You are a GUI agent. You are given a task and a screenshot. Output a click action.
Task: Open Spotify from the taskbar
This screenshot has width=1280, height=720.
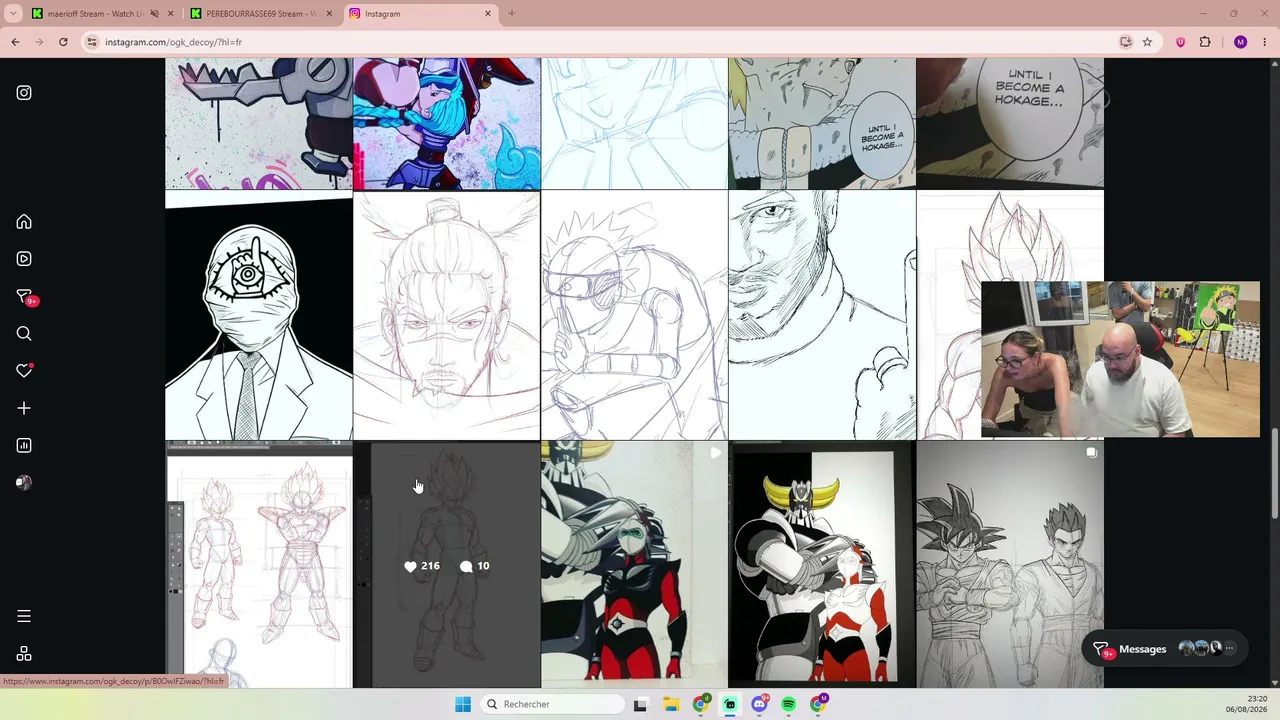789,704
